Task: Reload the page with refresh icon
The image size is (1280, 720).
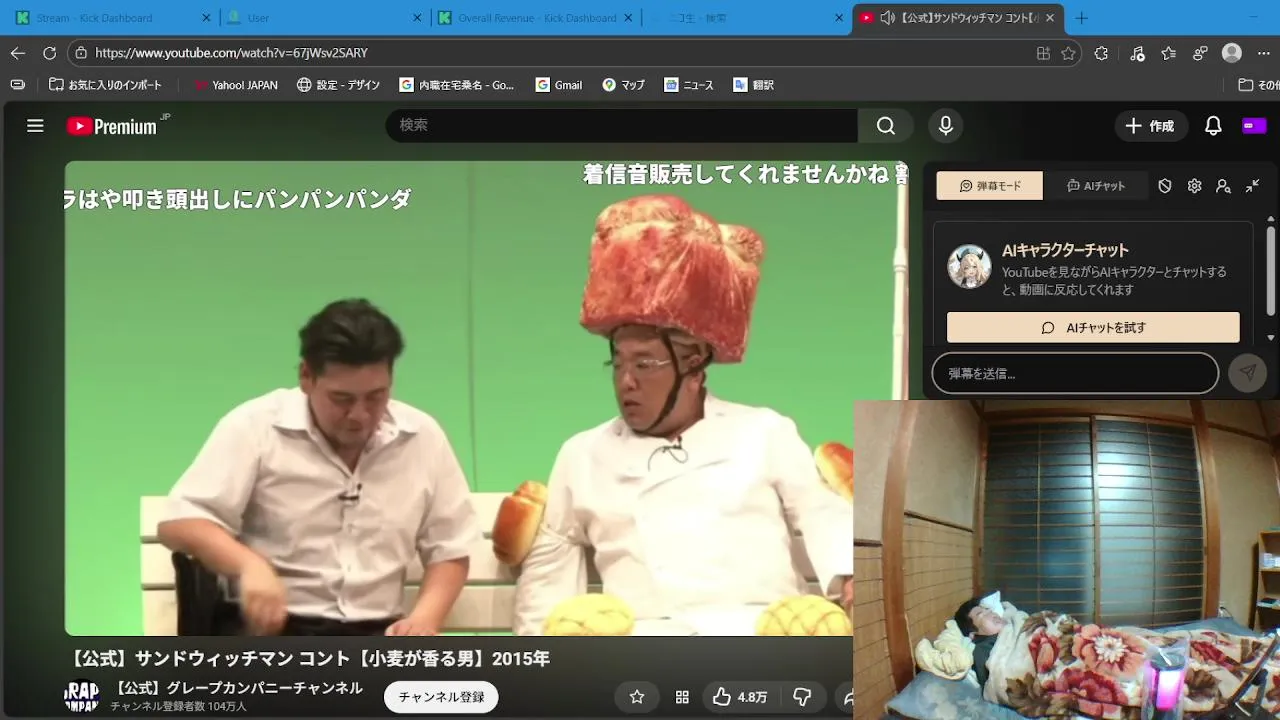Action: [x=50, y=53]
